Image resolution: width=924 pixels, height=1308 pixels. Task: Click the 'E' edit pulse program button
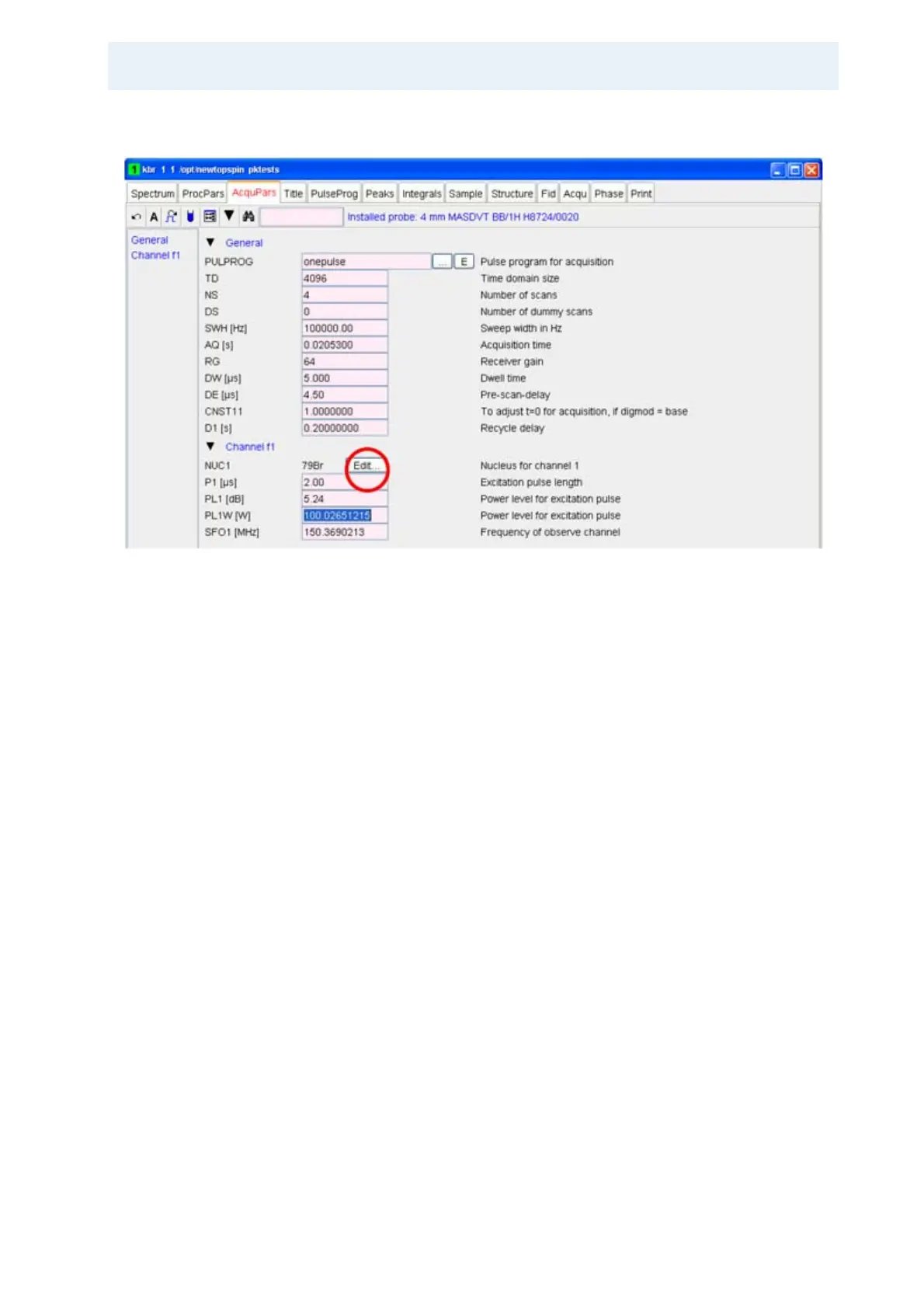pyautogui.click(x=464, y=262)
